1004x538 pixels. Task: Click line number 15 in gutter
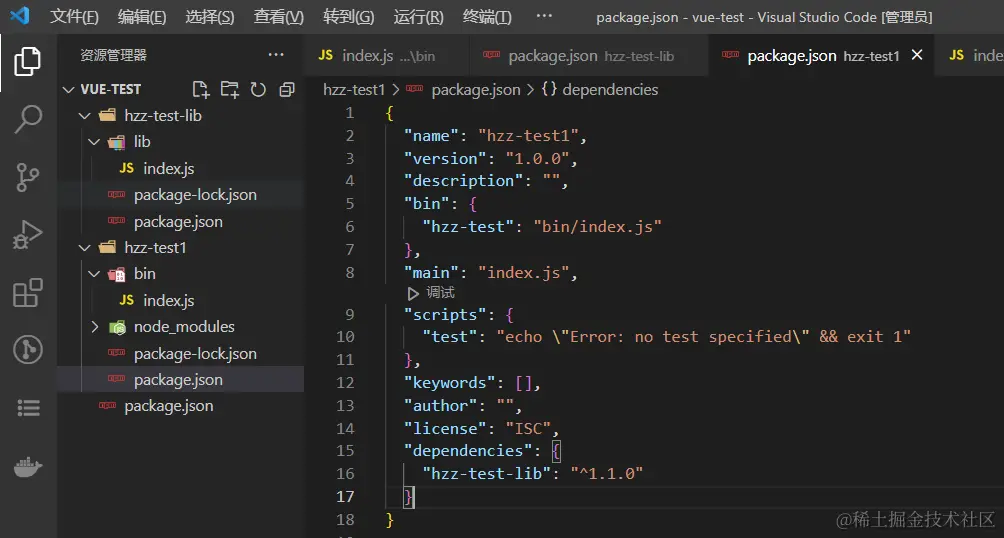[x=345, y=451]
